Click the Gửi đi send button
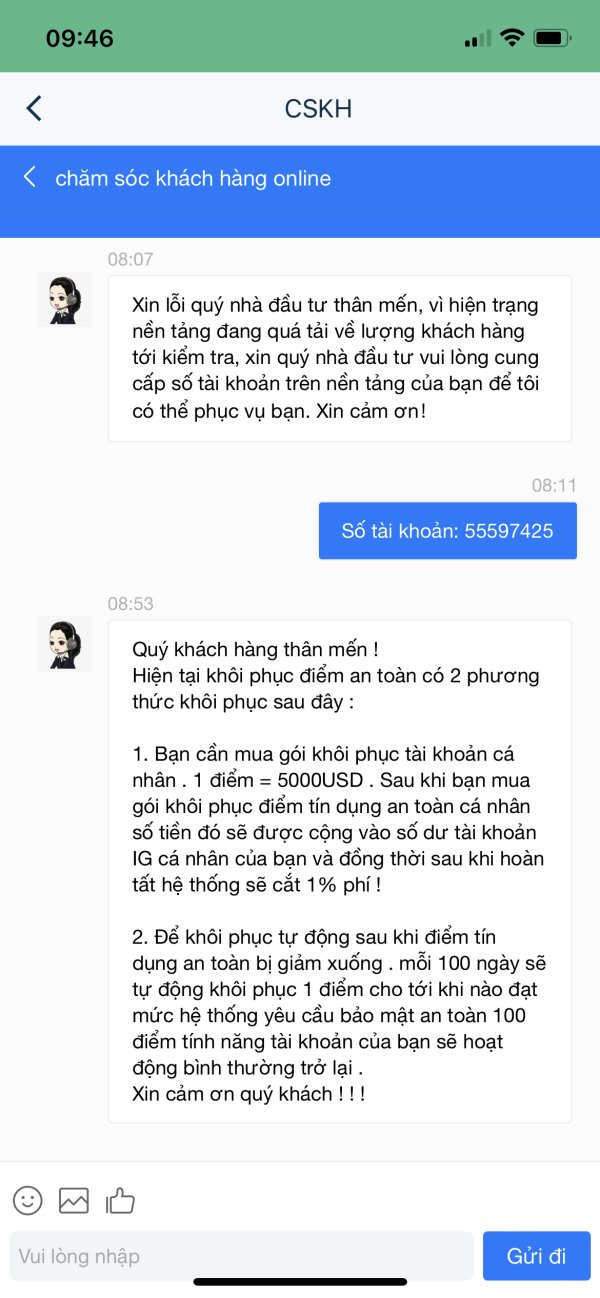Image resolution: width=600 pixels, height=1298 pixels. (537, 1256)
